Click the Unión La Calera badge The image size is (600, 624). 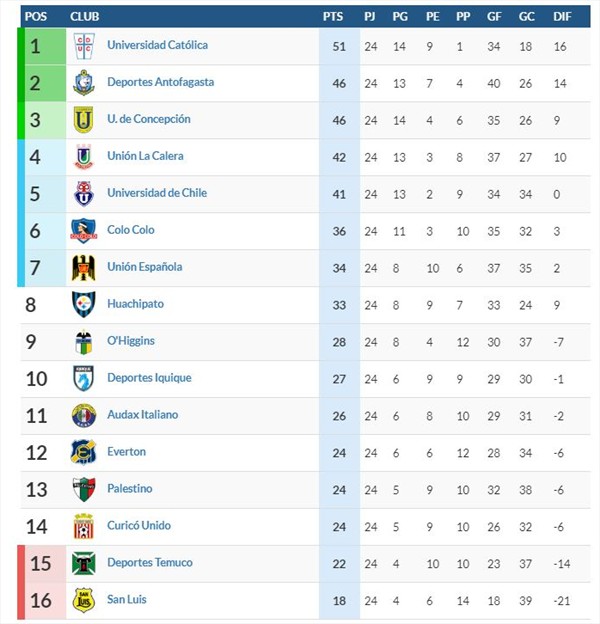click(x=84, y=157)
